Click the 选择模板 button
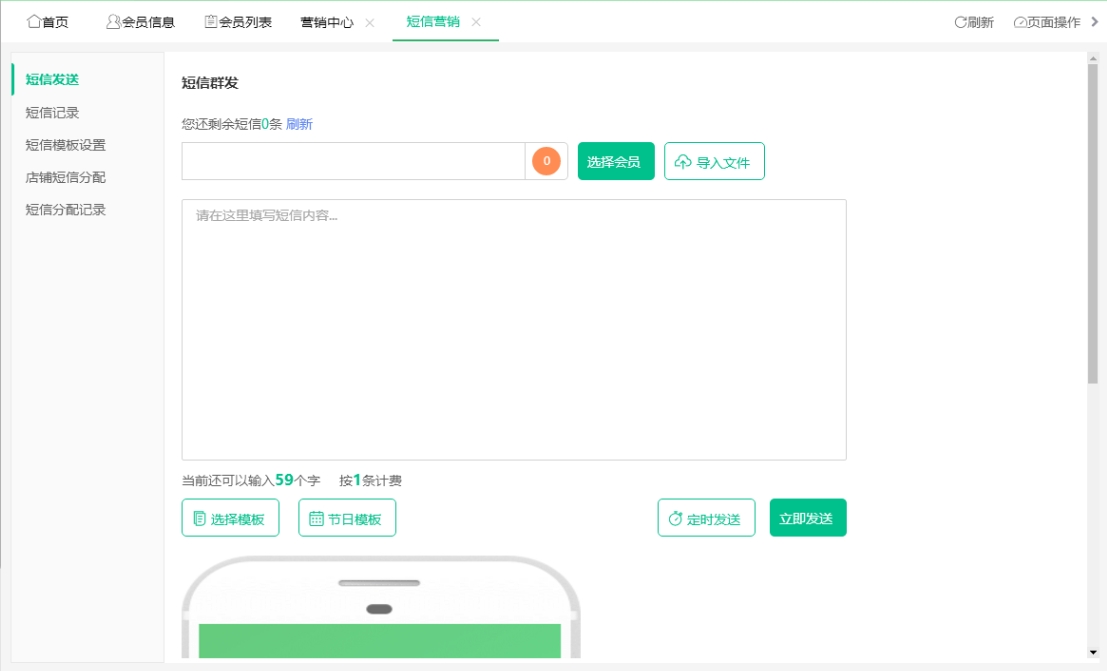This screenshot has width=1107, height=671. pyautogui.click(x=230, y=518)
